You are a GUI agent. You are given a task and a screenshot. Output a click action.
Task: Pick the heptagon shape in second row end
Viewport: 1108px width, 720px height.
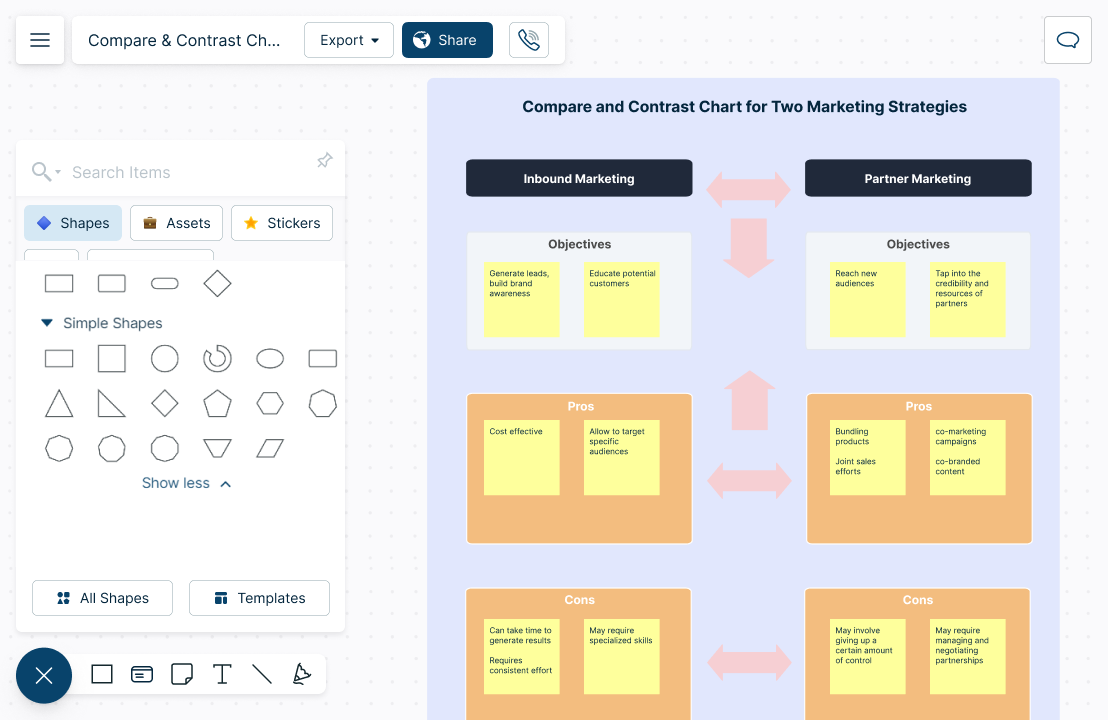[323, 403]
